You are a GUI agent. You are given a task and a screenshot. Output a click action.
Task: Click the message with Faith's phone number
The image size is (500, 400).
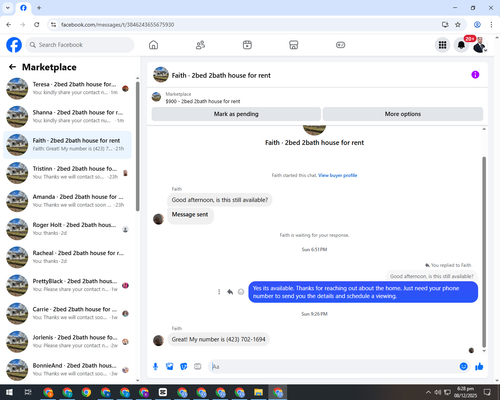click(218, 339)
